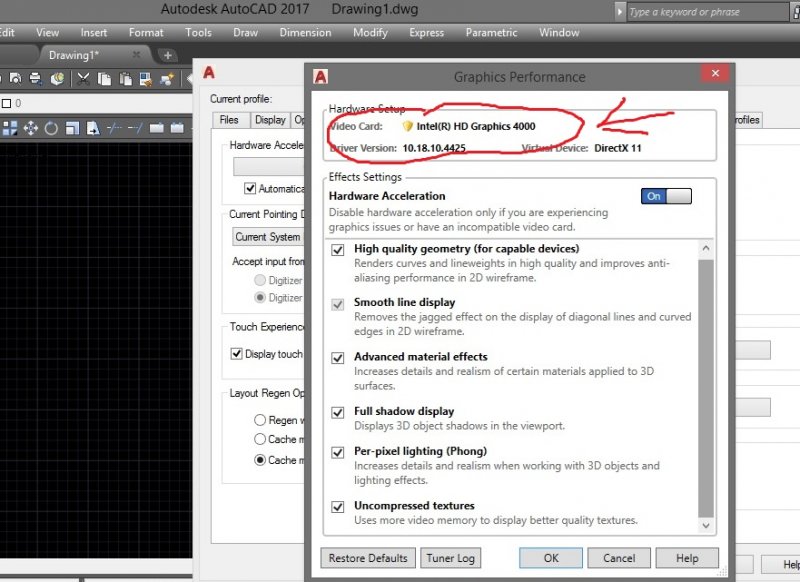Click the effects list scrollbar thumb
The width and height of the screenshot is (800, 582).
pos(706,388)
